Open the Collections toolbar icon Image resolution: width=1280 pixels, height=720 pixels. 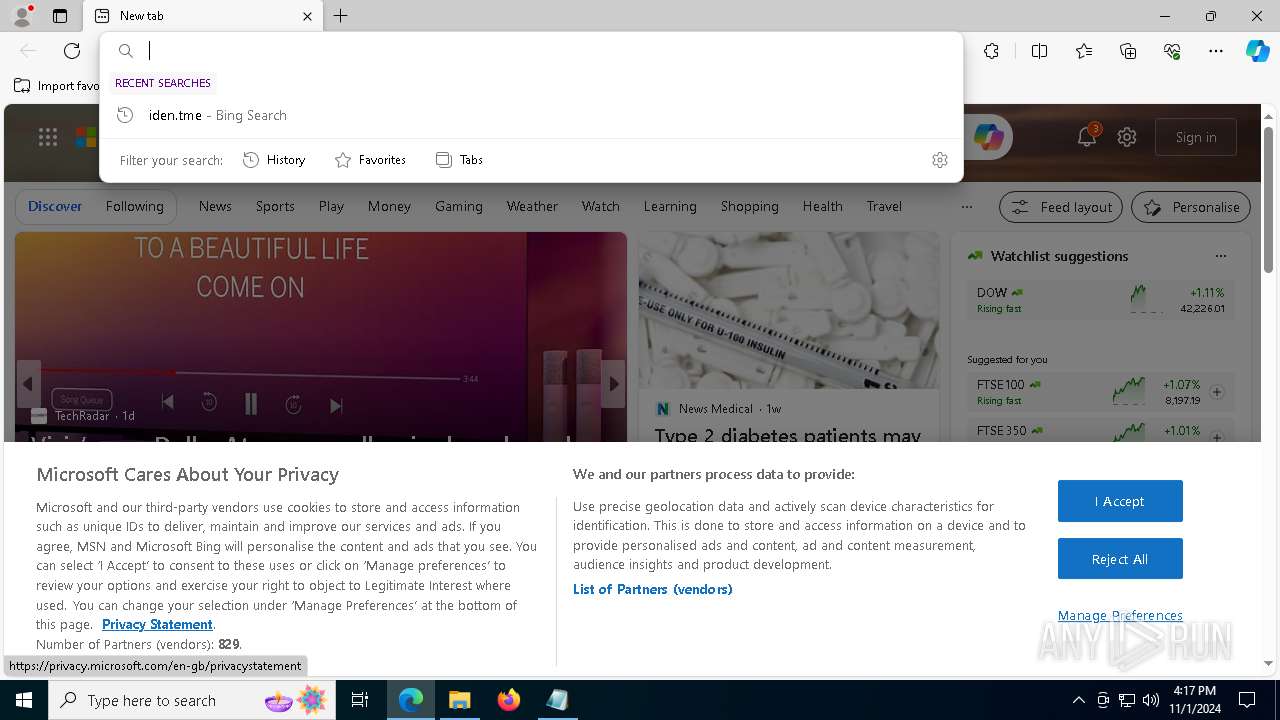[x=1128, y=51]
